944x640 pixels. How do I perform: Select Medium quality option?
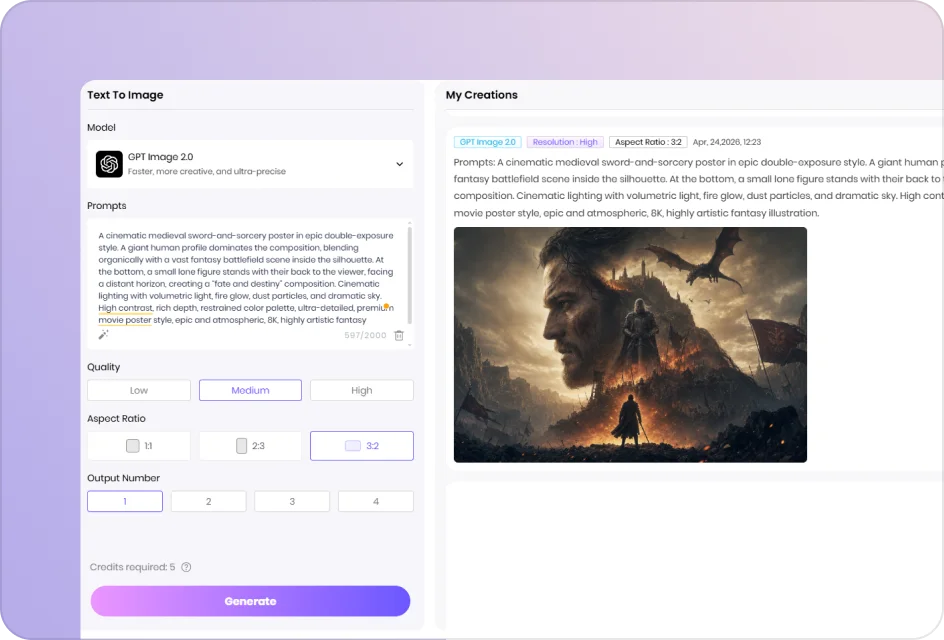click(x=250, y=390)
